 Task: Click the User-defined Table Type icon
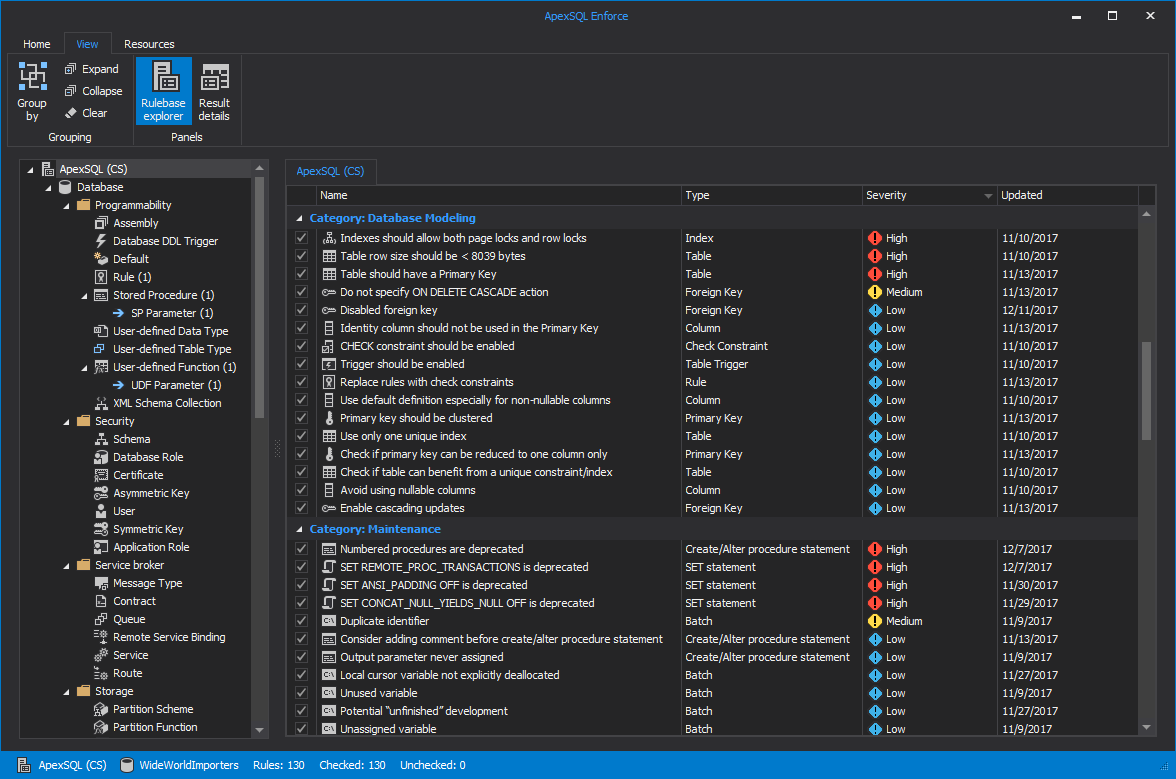(x=100, y=349)
